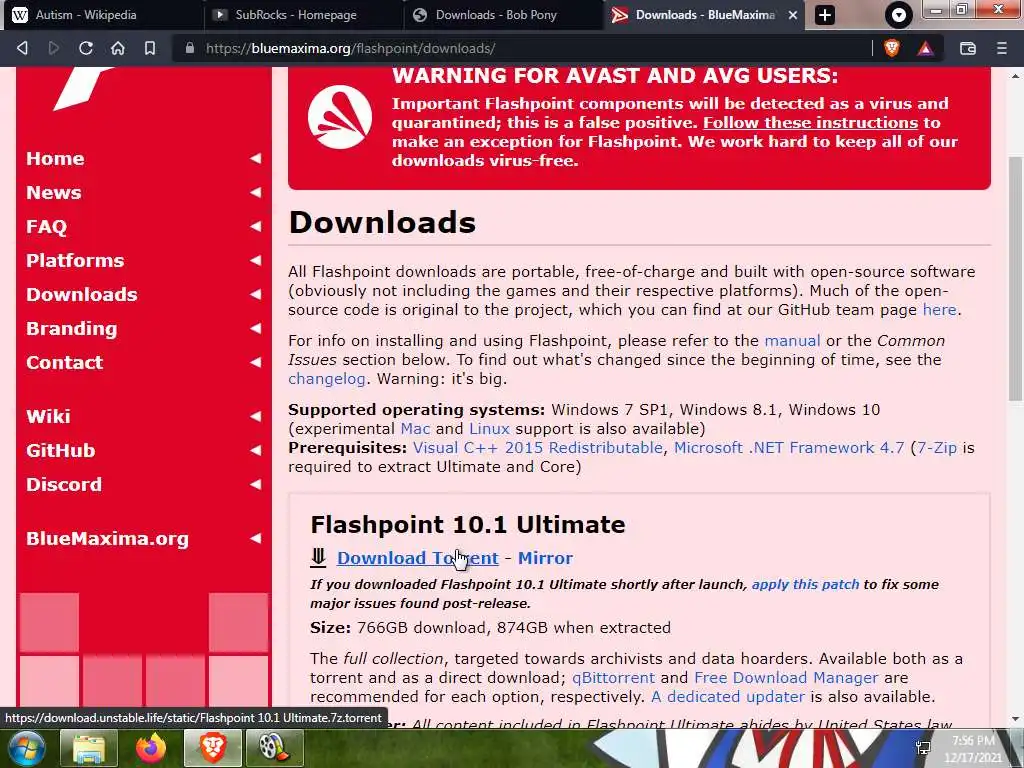
Task: Open the 7-Zip link
Action: (x=936, y=448)
